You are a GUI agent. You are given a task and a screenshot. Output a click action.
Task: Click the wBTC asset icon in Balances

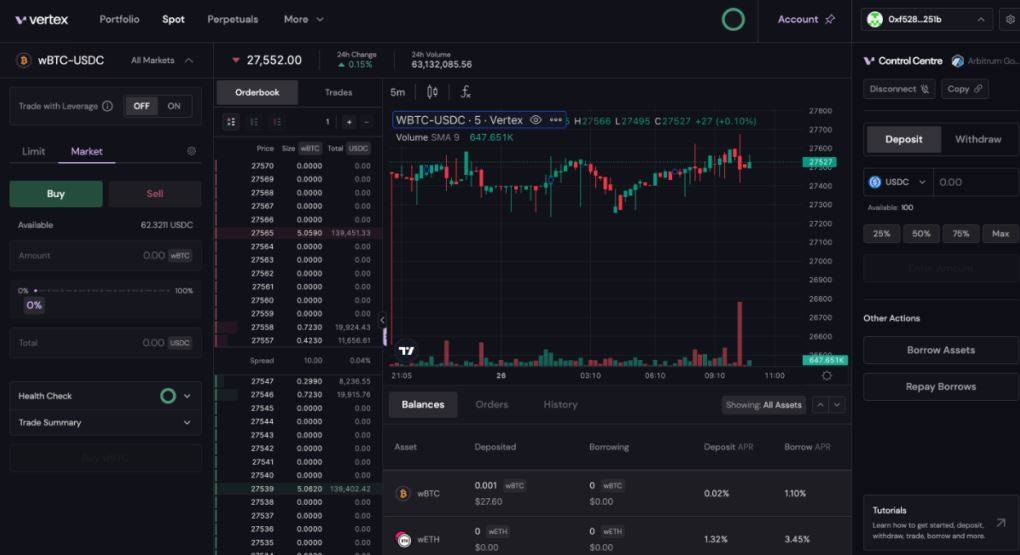tap(403, 494)
